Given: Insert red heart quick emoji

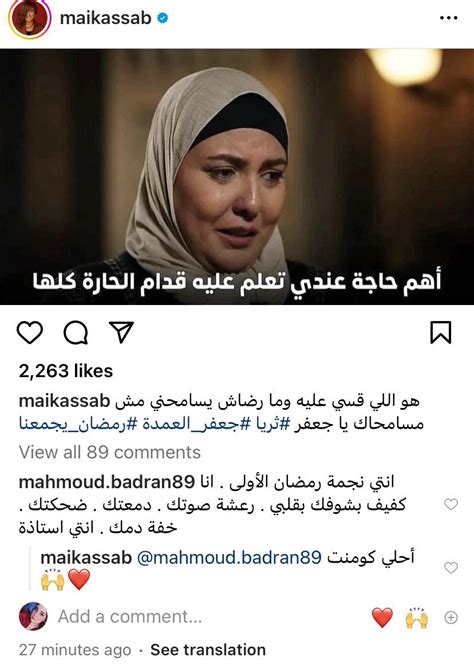Looking at the screenshot, I should [382, 617].
